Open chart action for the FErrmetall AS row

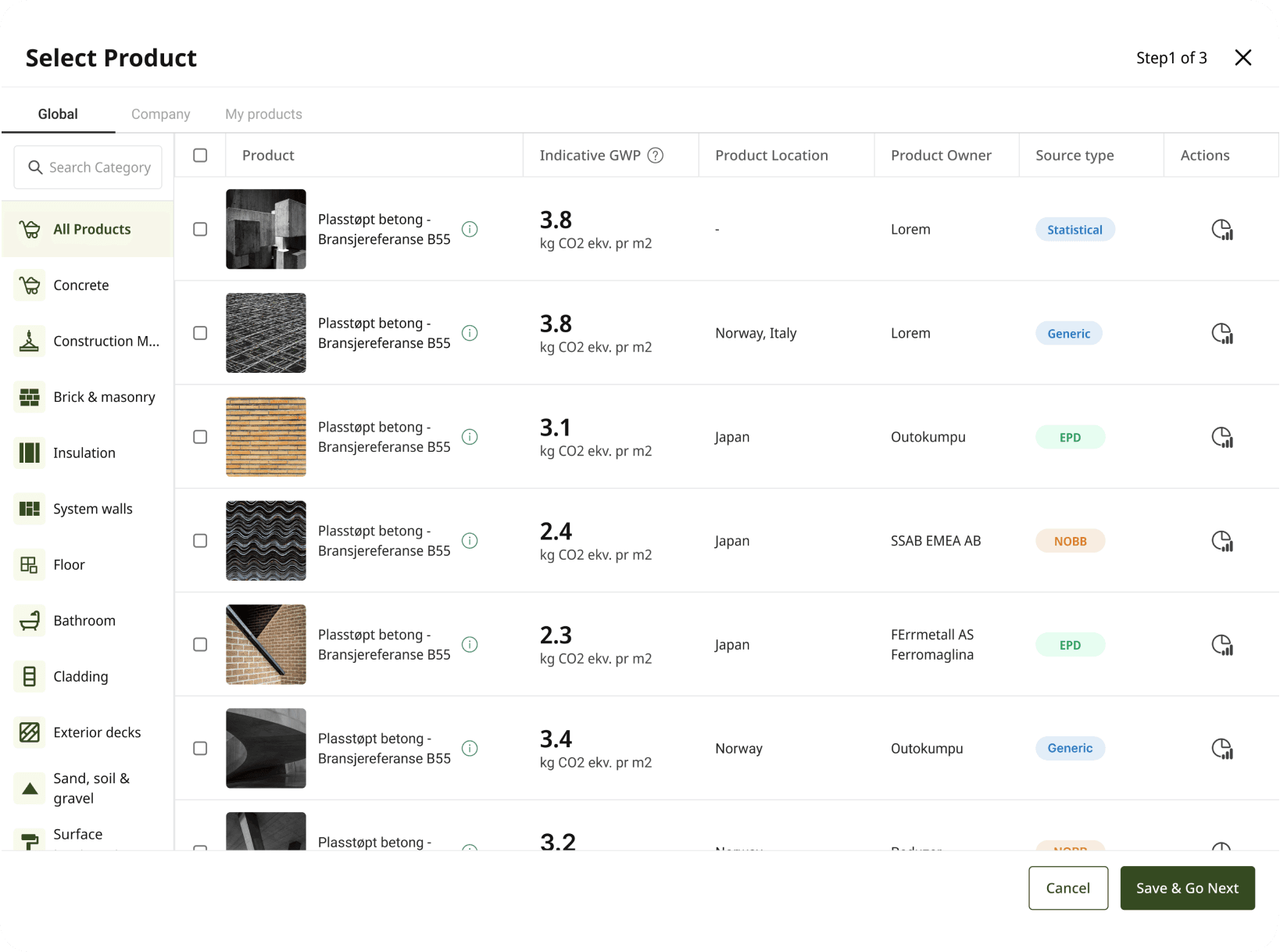1222,646
